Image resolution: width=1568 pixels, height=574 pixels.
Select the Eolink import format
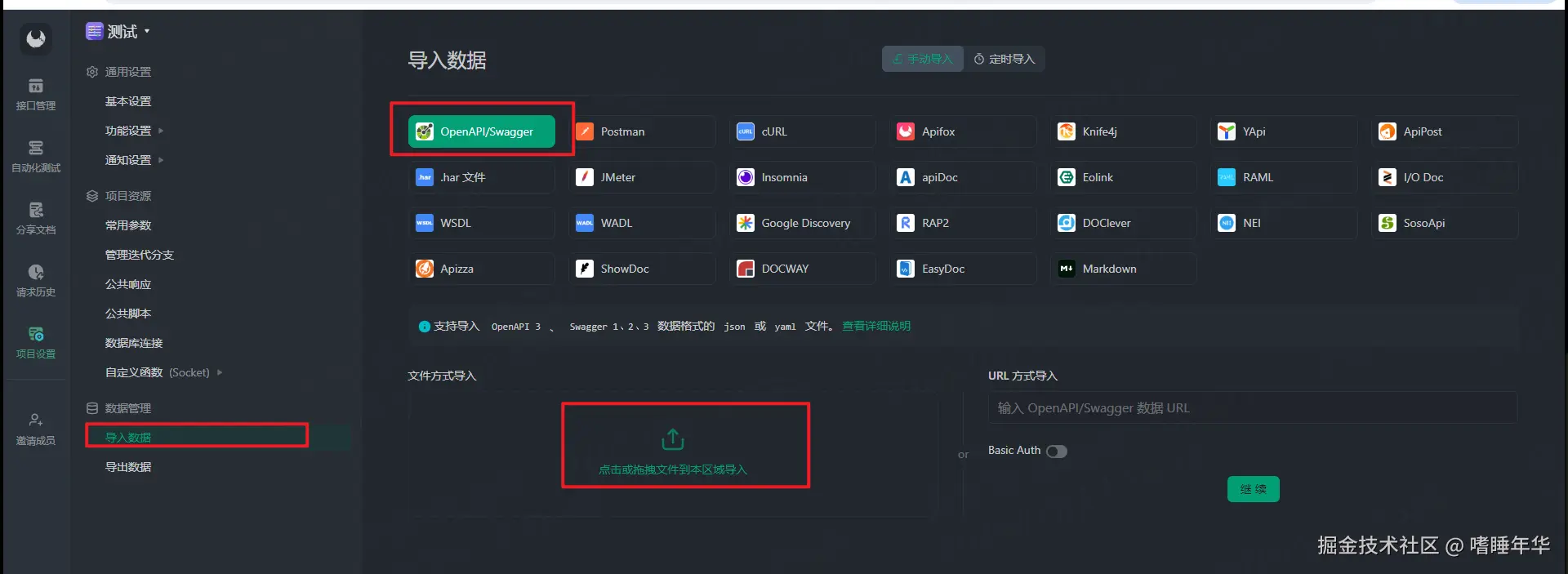pyautogui.click(x=1124, y=177)
